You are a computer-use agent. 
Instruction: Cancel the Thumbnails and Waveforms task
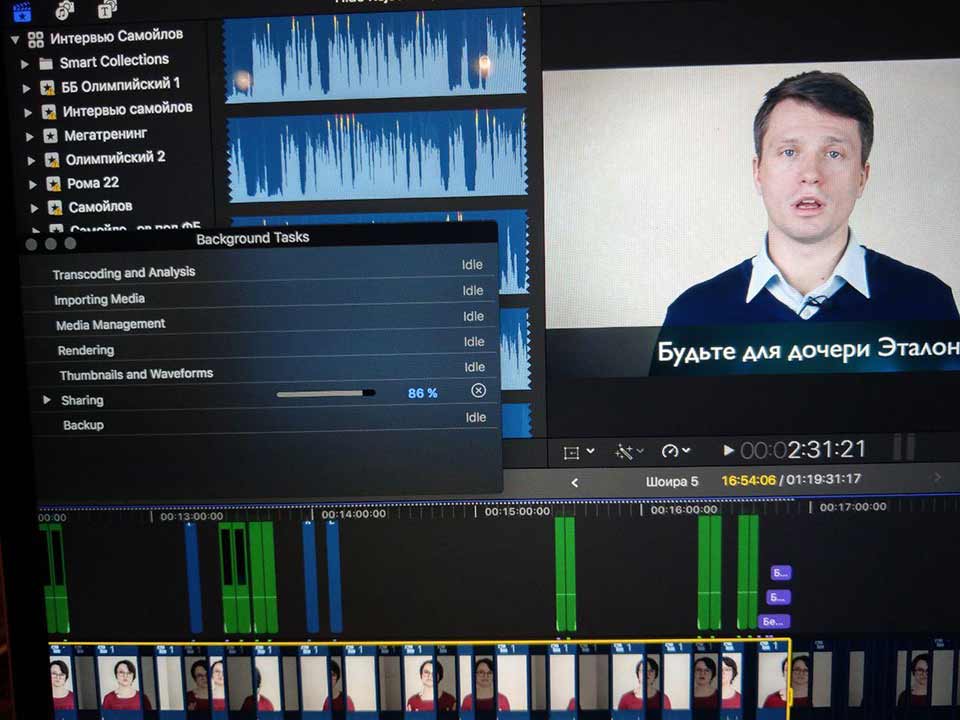[477, 391]
